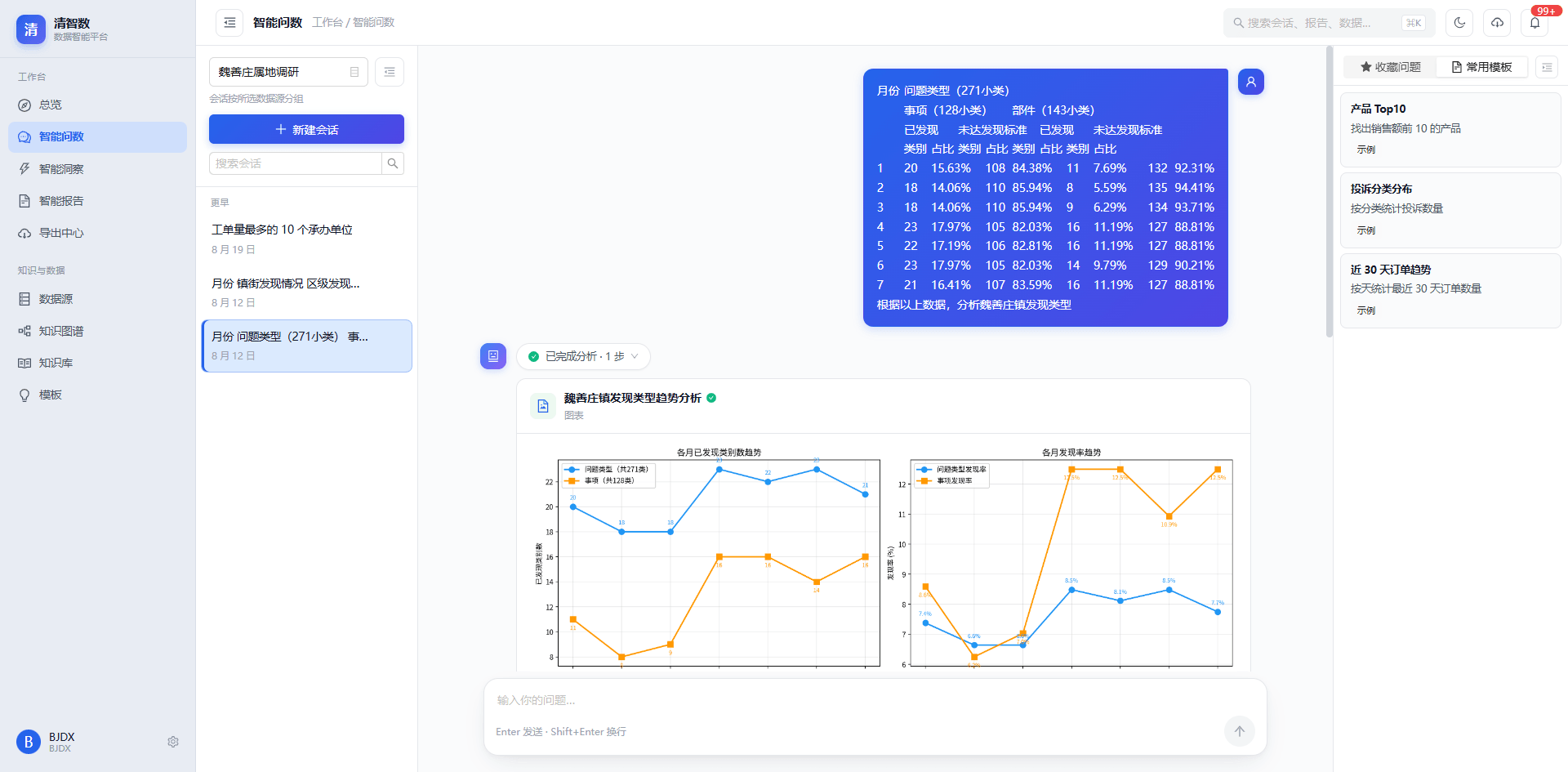Image resolution: width=1568 pixels, height=772 pixels.
Task: Select the 投诉分类分布 template card
Action: tap(1450, 210)
